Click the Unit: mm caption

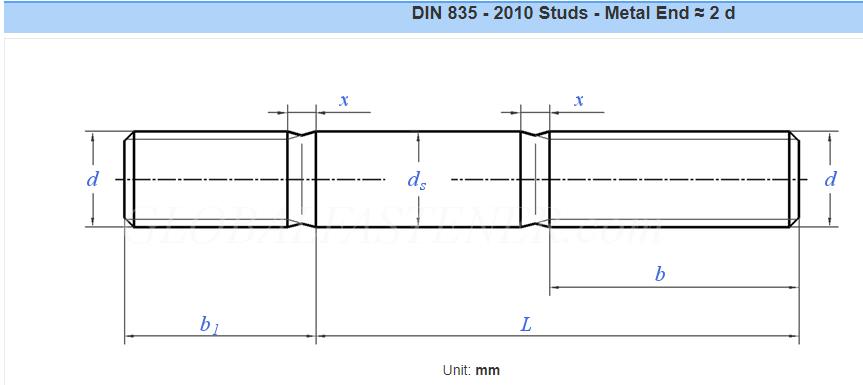pos(471,370)
